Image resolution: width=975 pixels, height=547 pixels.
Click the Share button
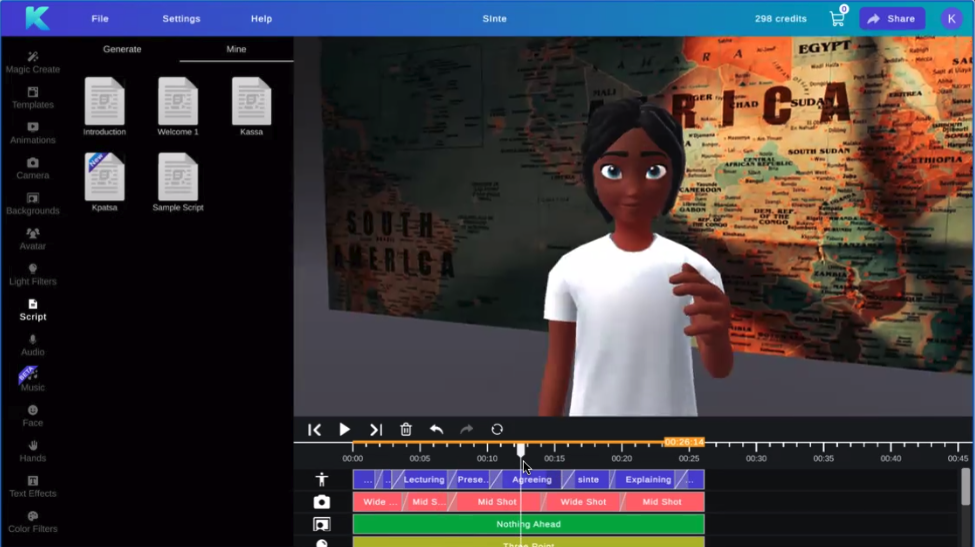[891, 19]
